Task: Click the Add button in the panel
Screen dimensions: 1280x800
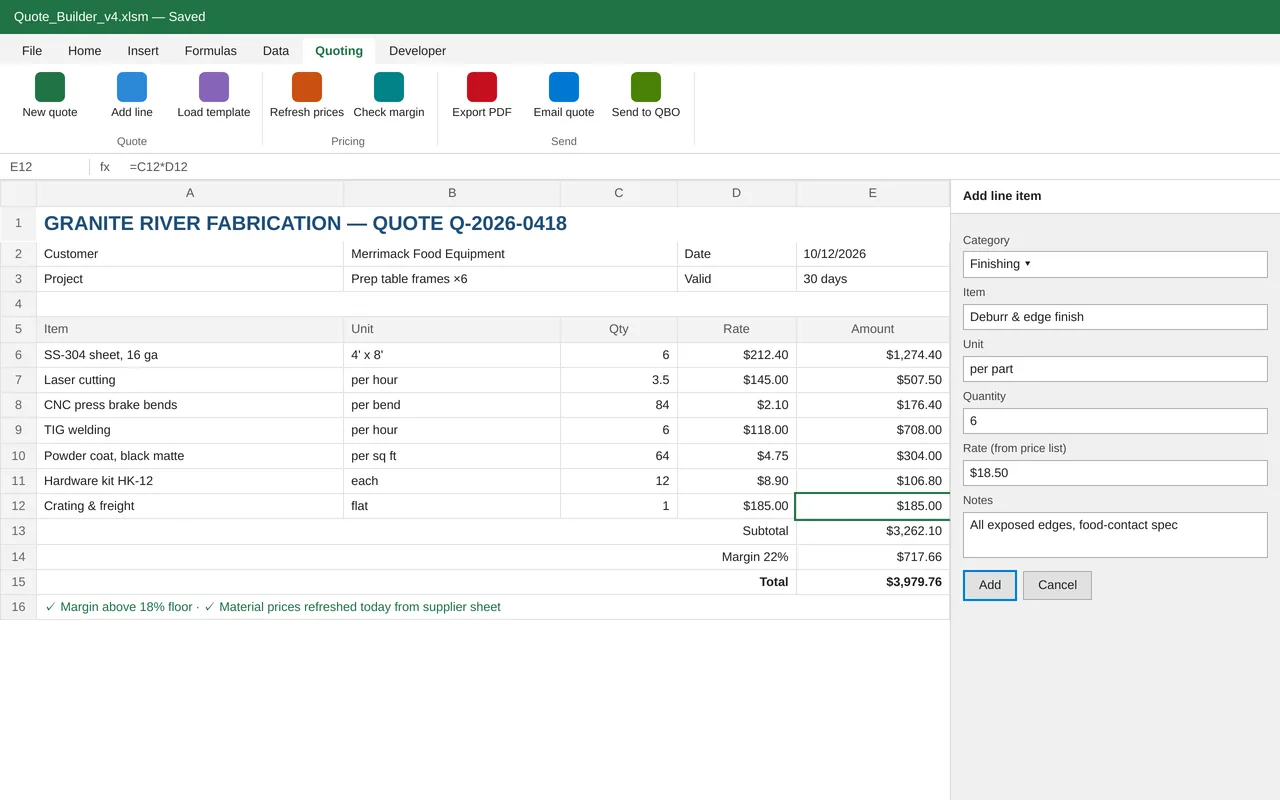Action: tap(990, 585)
